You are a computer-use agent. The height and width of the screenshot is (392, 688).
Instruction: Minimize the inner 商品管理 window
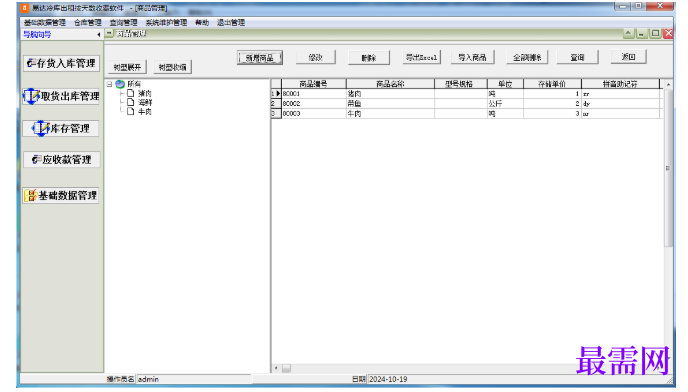coord(641,33)
